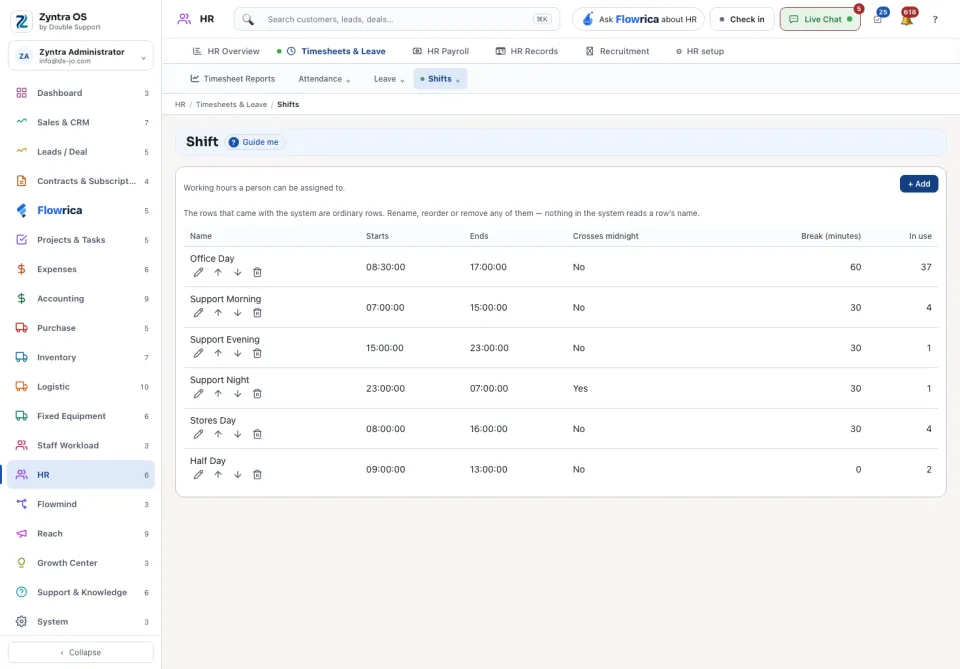This screenshot has height=669, width=960.
Task: Open Live Chat
Action: coord(820,19)
